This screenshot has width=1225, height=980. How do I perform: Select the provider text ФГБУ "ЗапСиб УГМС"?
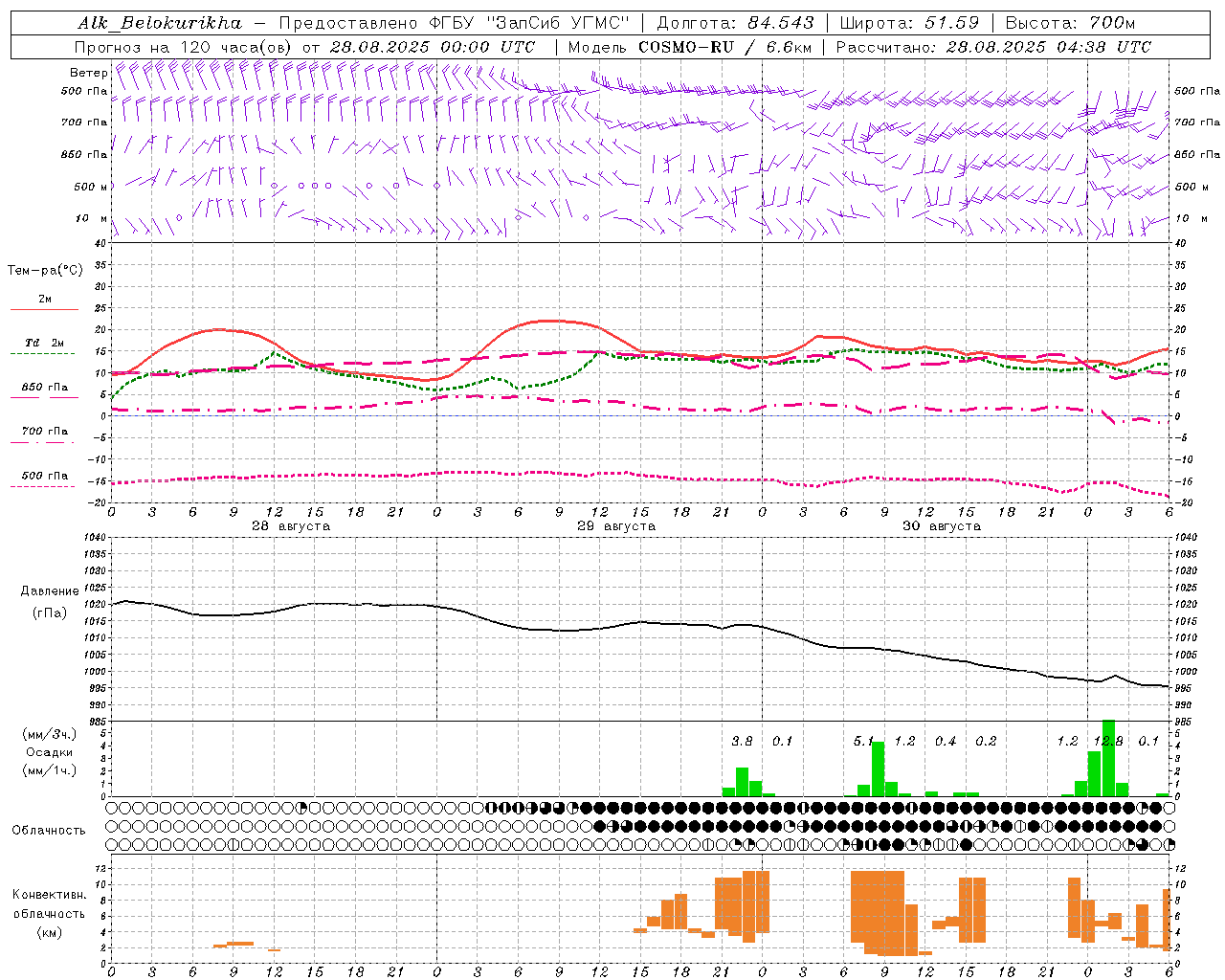pyautogui.click(x=527, y=22)
